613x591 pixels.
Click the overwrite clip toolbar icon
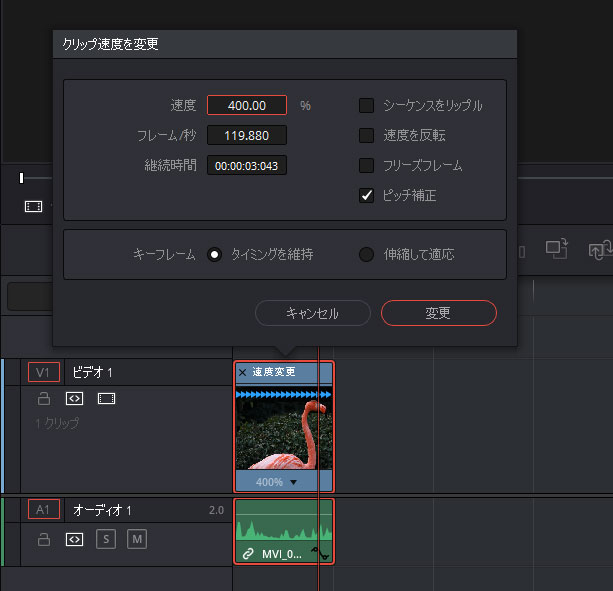pyautogui.click(x=556, y=249)
